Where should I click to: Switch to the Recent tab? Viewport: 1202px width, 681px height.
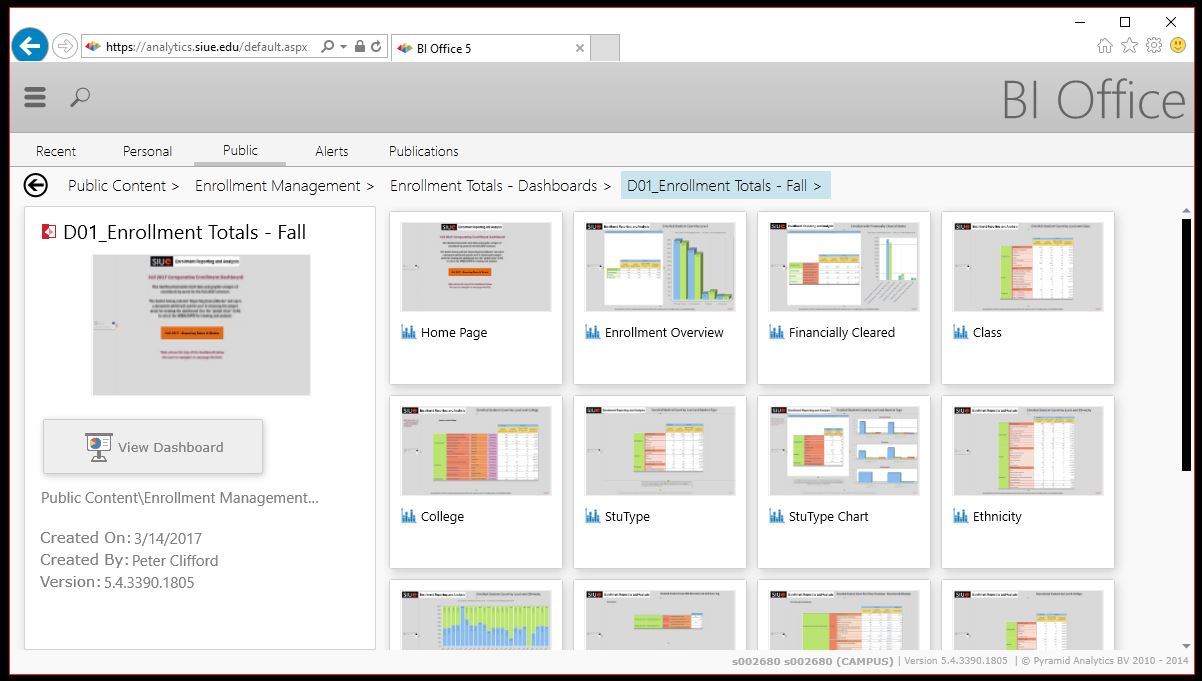[x=56, y=151]
